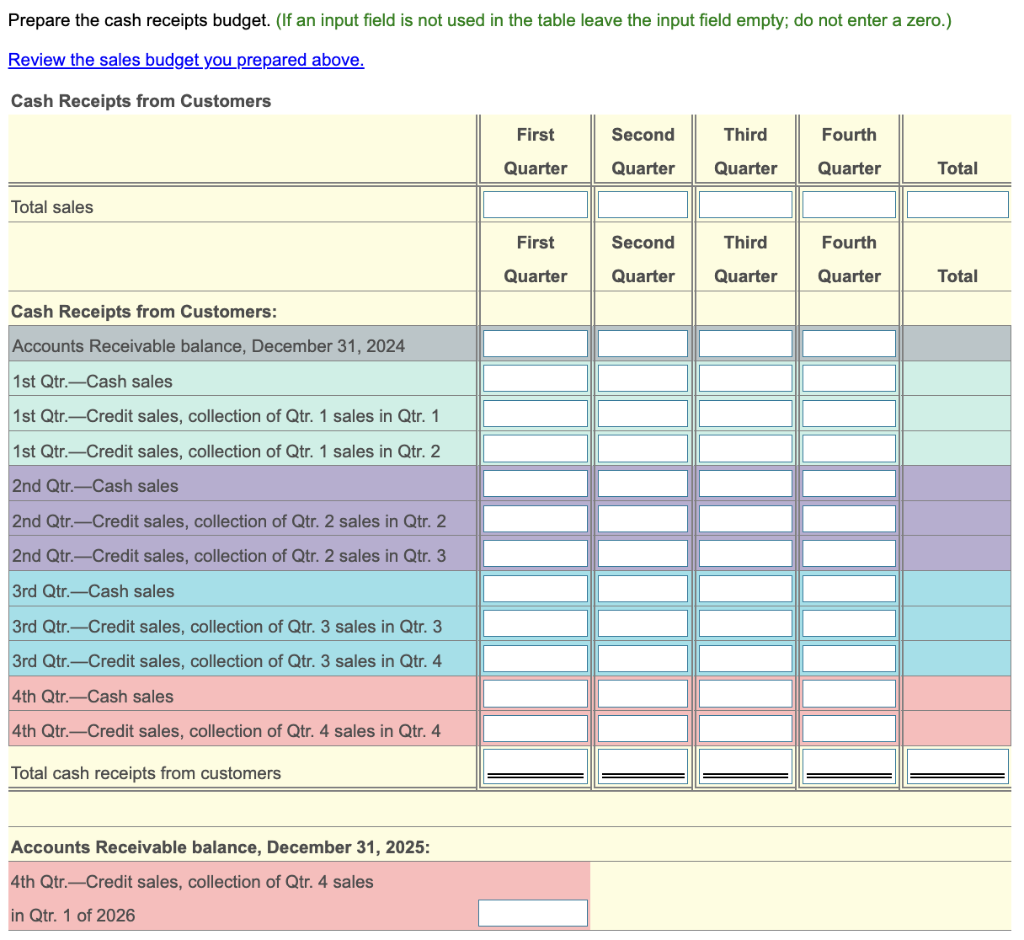Select Qtr. 2 sales collected in Qtr. 2 Second Quarter field
1024x940 pixels.
[x=643, y=519]
